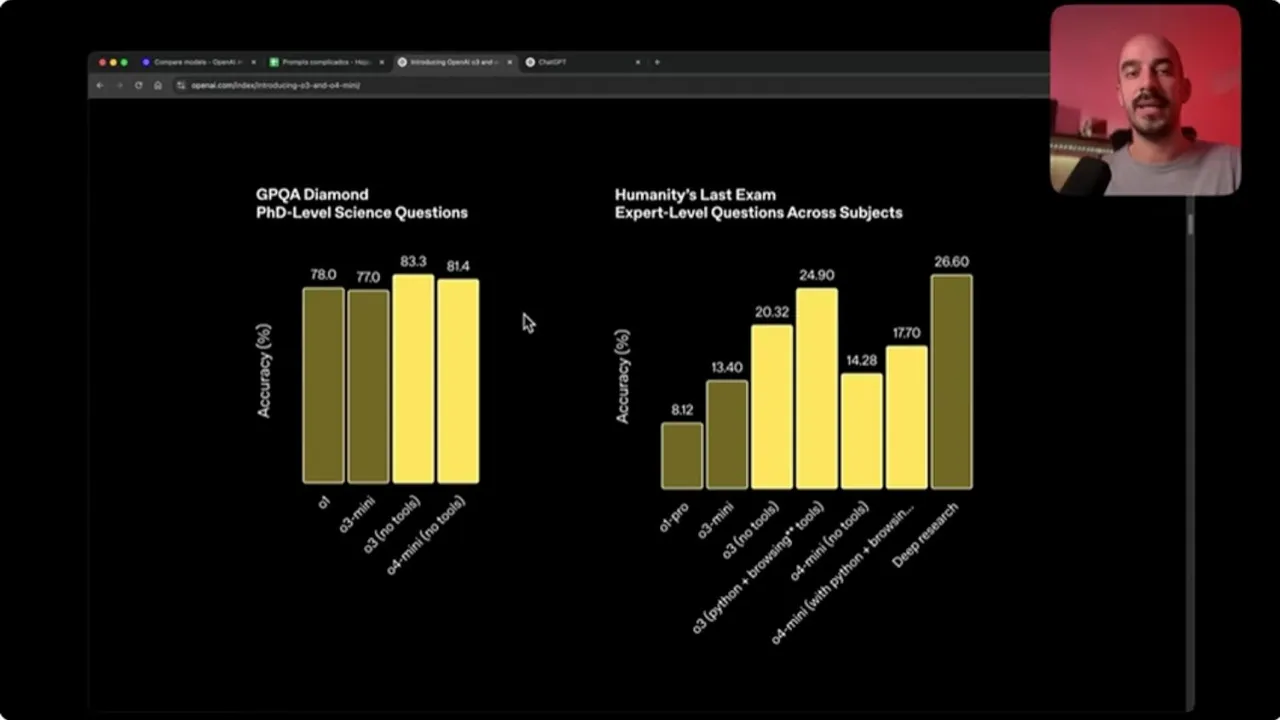Click the '26.60' value label
The image size is (1280, 720).
(952, 261)
